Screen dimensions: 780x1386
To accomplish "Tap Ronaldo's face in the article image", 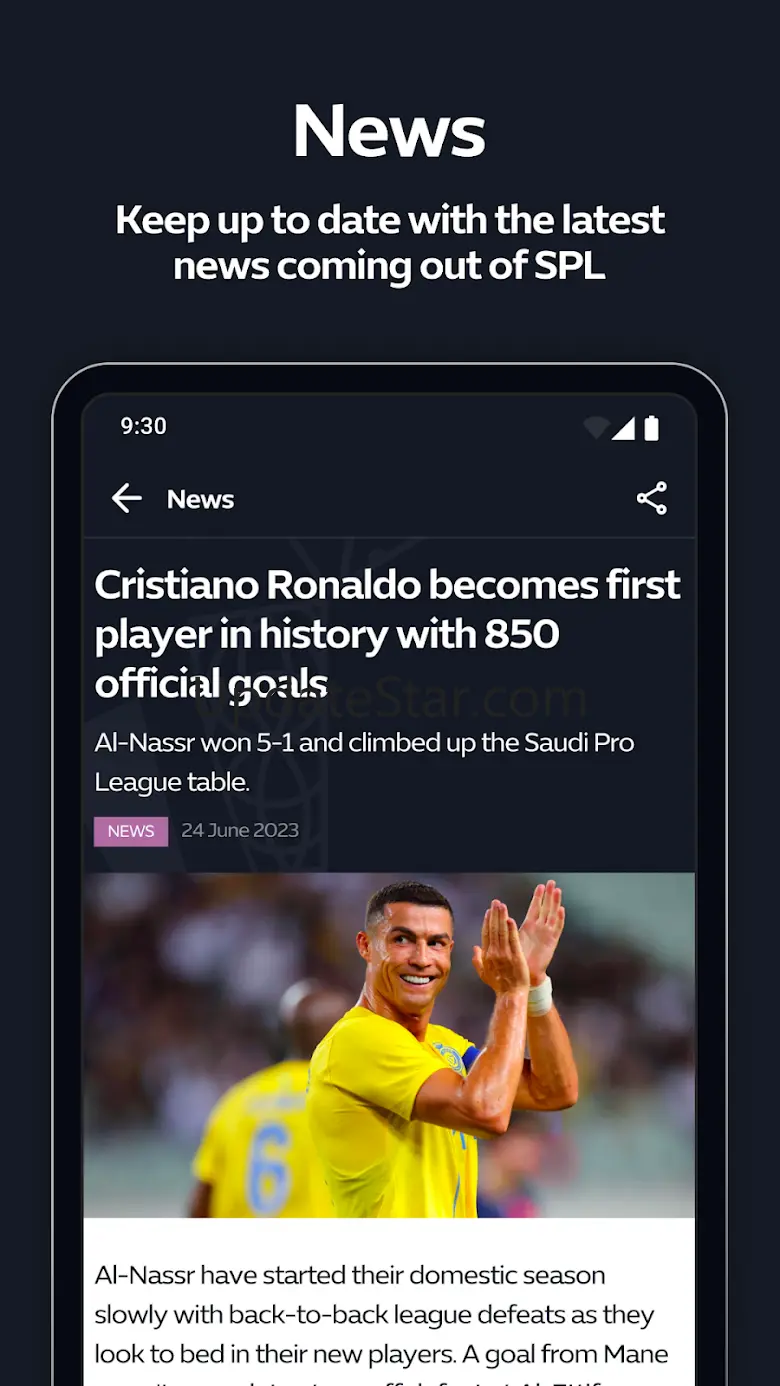I will pos(409,948).
